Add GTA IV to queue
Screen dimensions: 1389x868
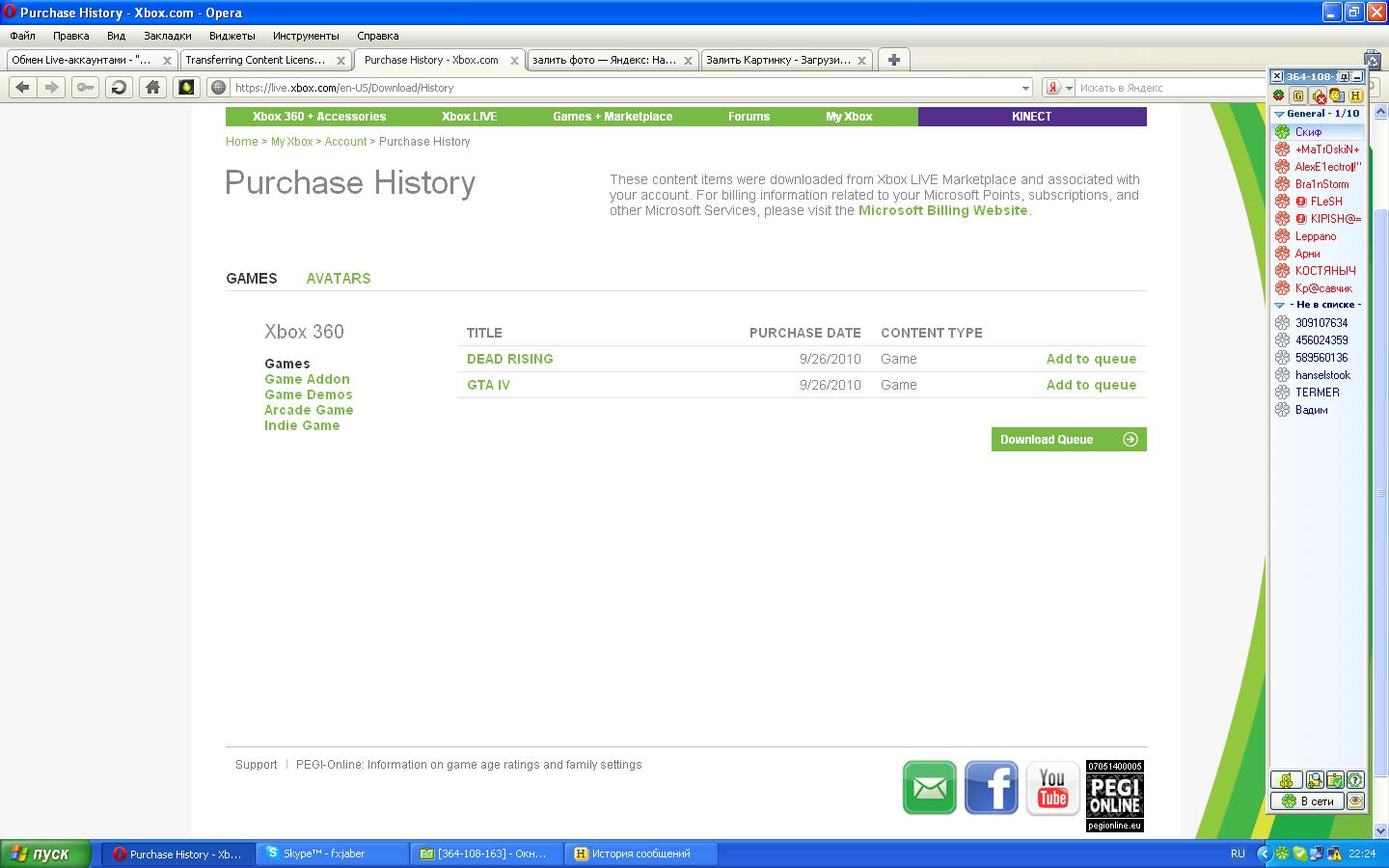coord(1092,385)
